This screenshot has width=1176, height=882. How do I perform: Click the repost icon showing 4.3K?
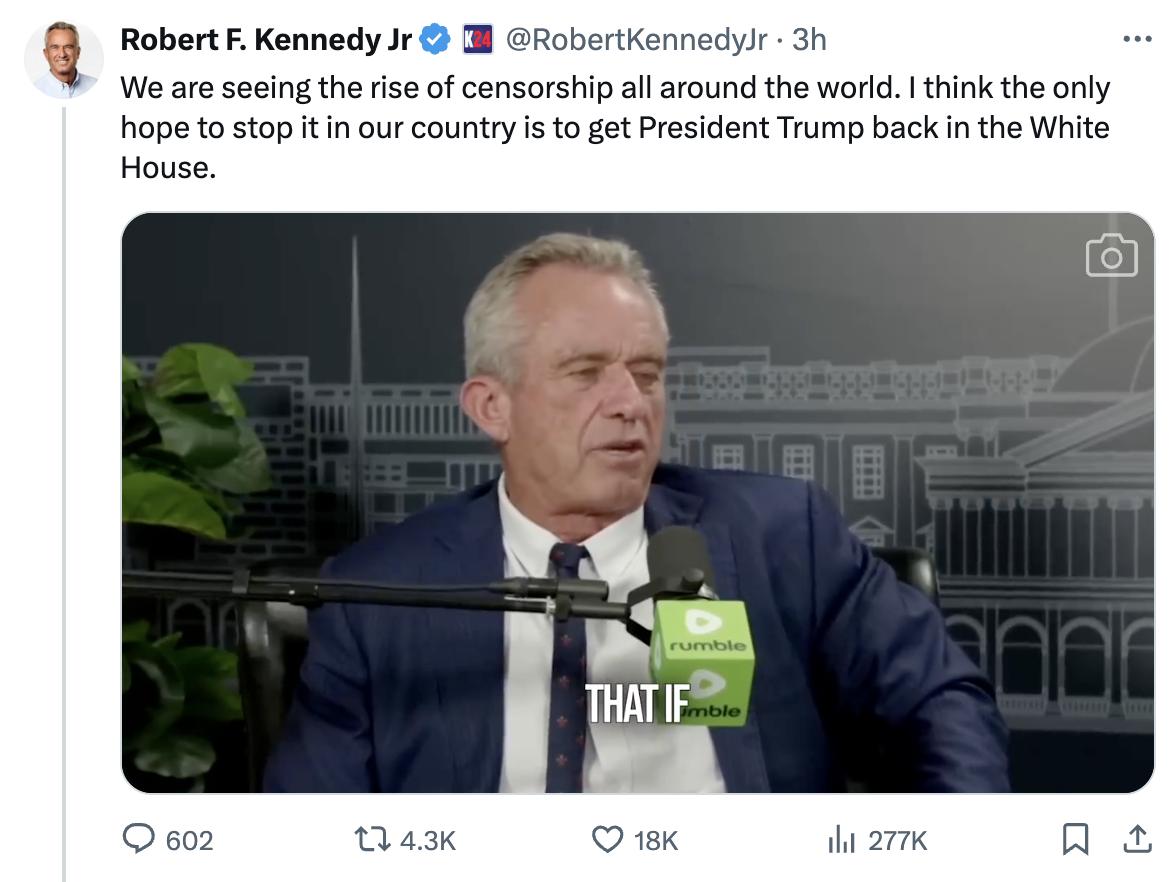point(374,841)
